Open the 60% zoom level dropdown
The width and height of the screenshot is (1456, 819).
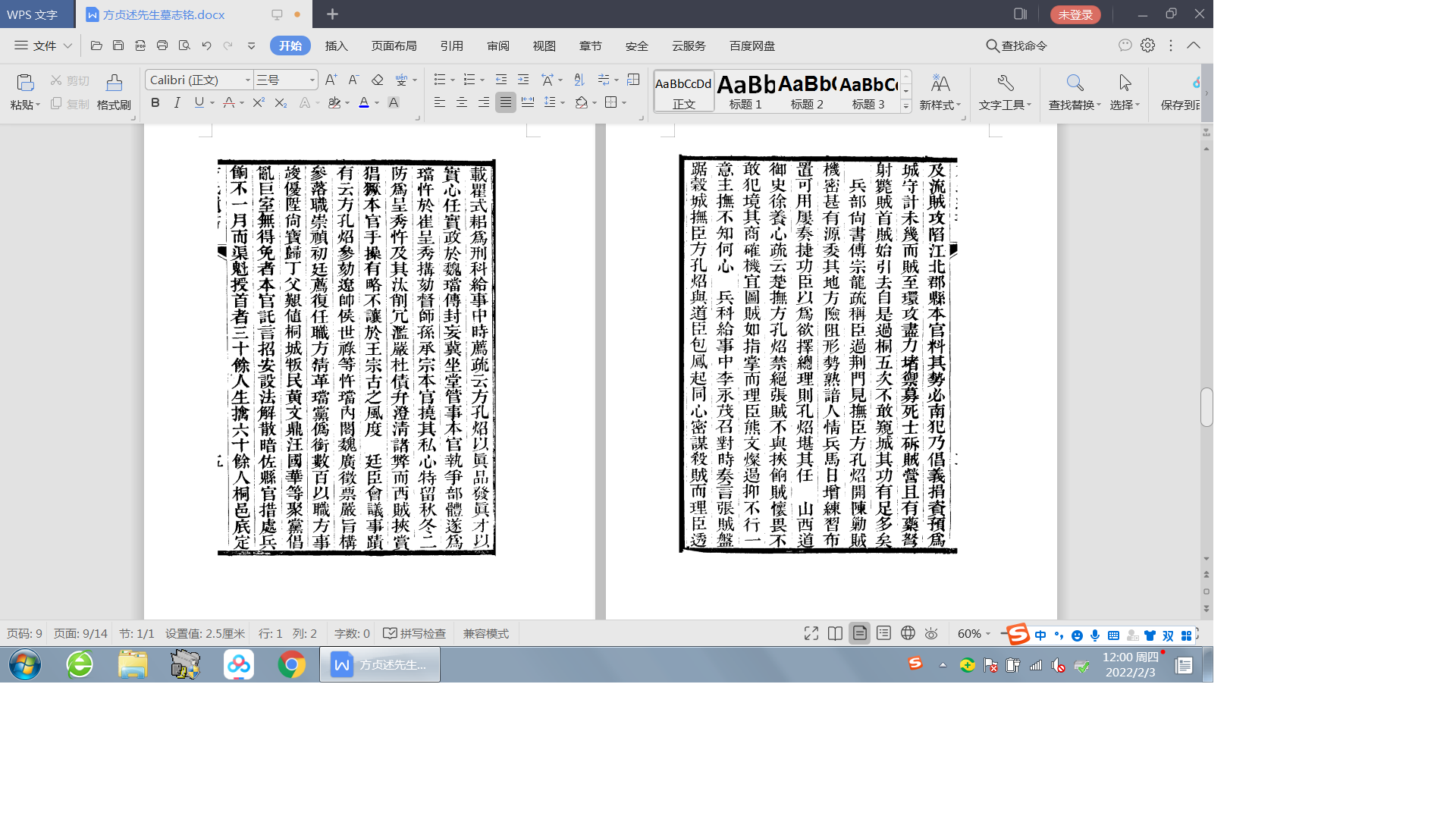tap(974, 633)
